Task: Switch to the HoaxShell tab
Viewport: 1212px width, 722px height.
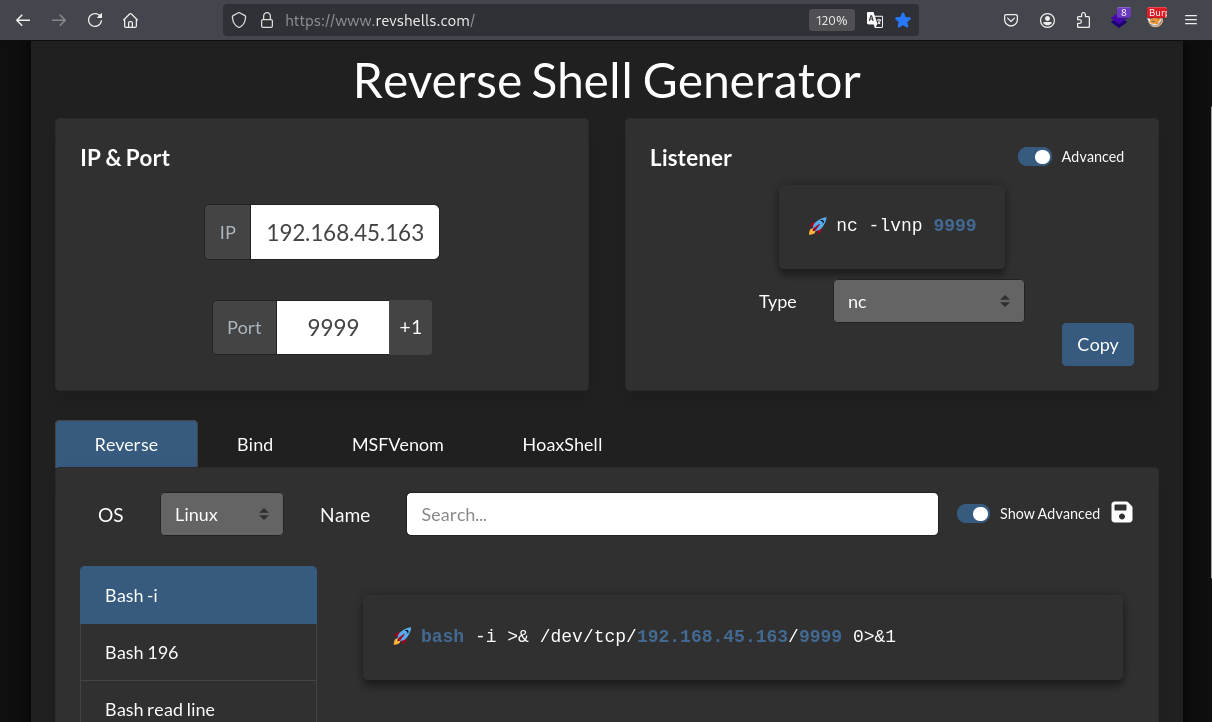Action: [x=562, y=444]
